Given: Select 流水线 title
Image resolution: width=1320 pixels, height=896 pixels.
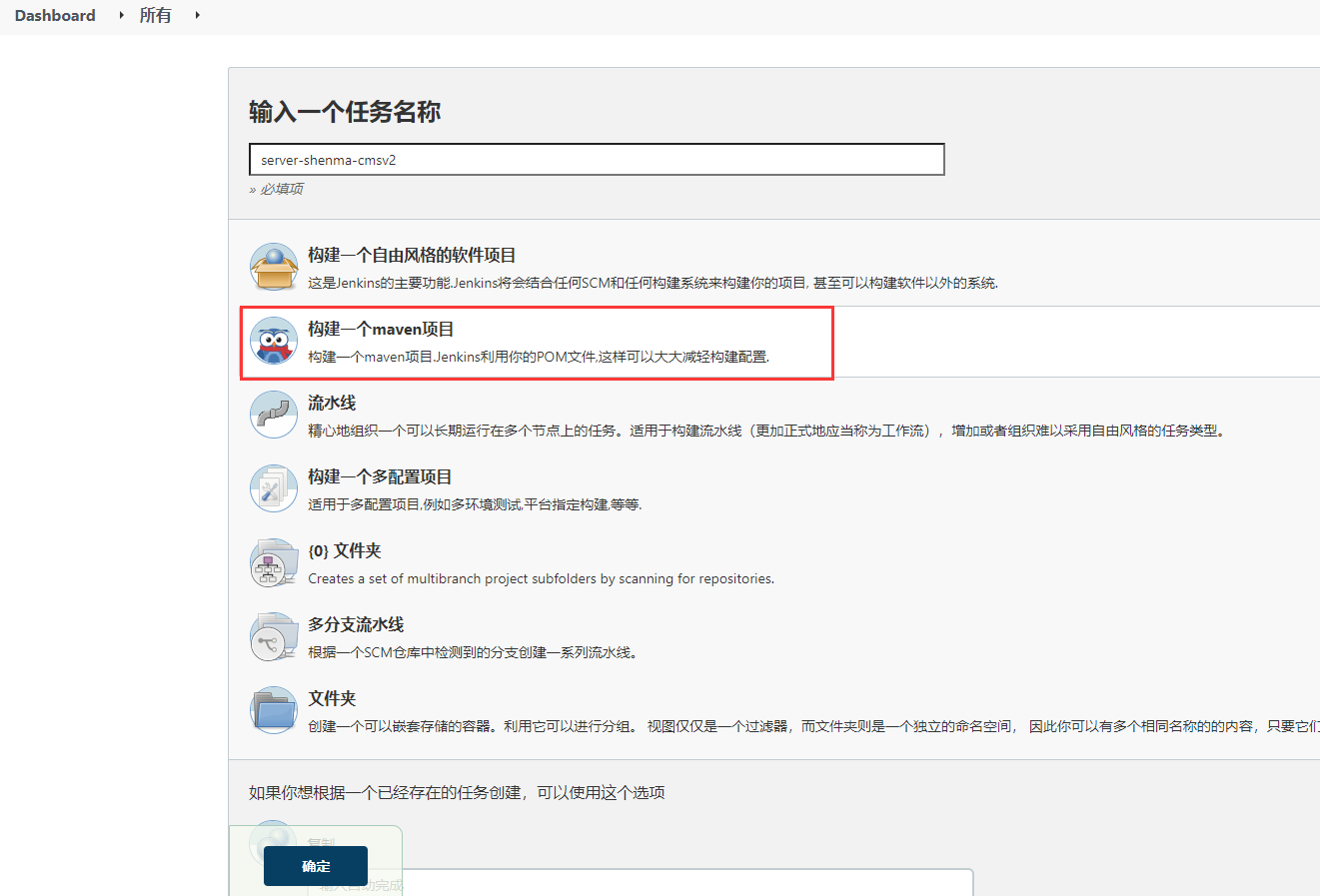Looking at the screenshot, I should (x=332, y=403).
